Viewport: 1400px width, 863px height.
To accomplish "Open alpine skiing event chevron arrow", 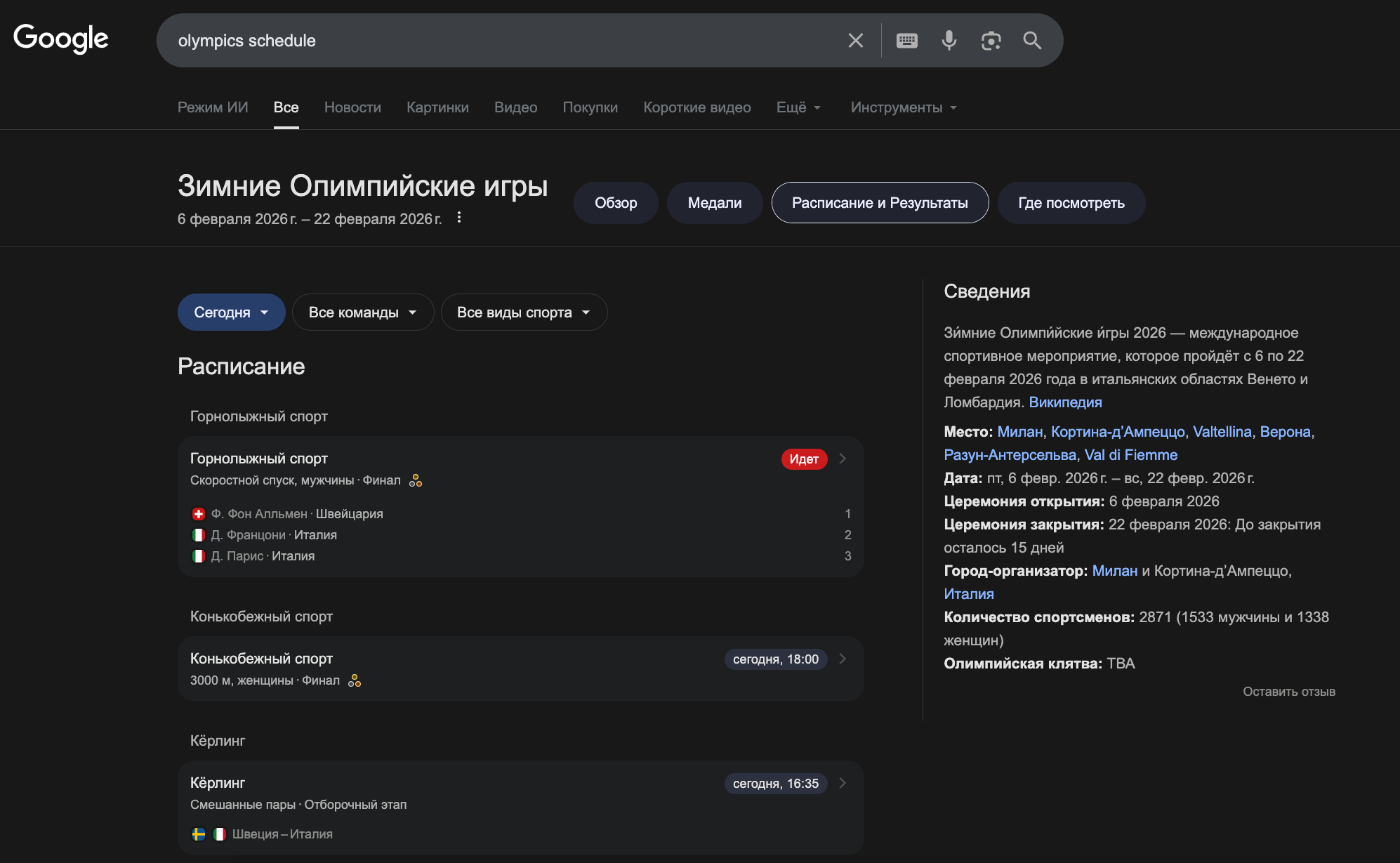I will [843, 459].
